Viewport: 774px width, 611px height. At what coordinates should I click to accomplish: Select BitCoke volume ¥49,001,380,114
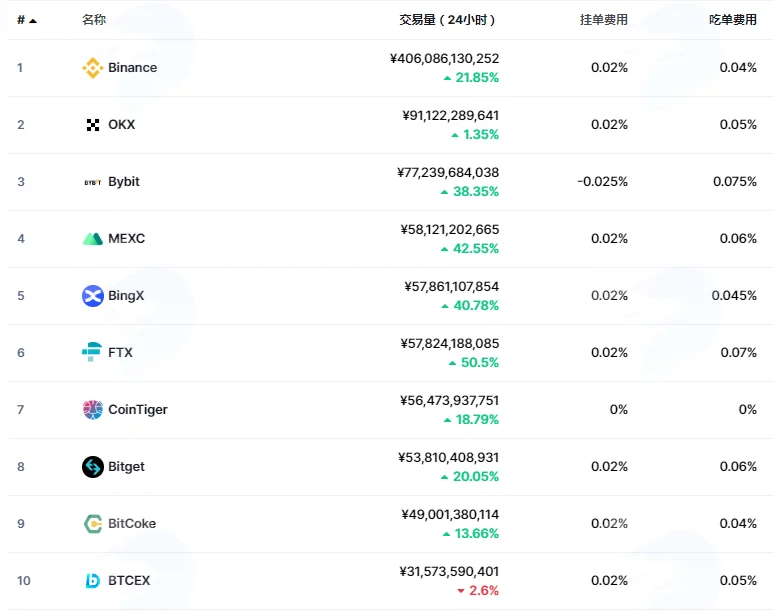[x=450, y=515]
